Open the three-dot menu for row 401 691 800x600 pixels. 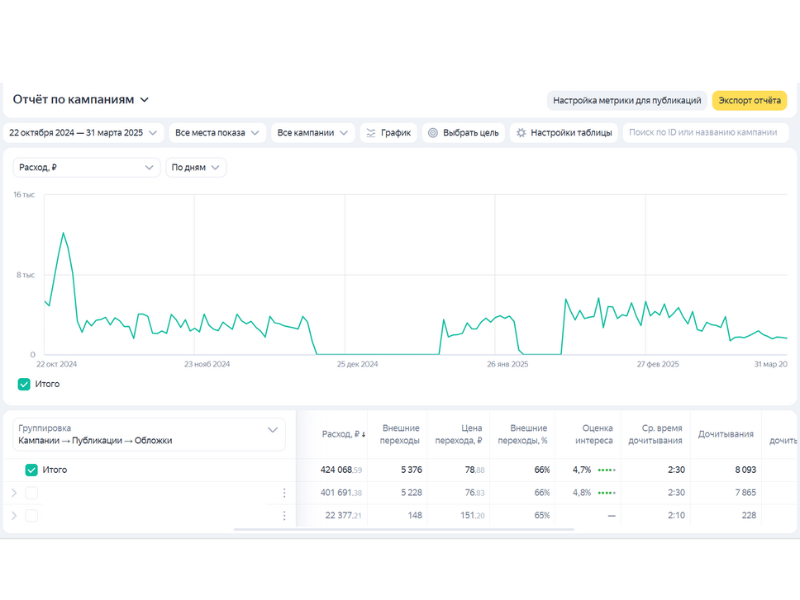(284, 493)
